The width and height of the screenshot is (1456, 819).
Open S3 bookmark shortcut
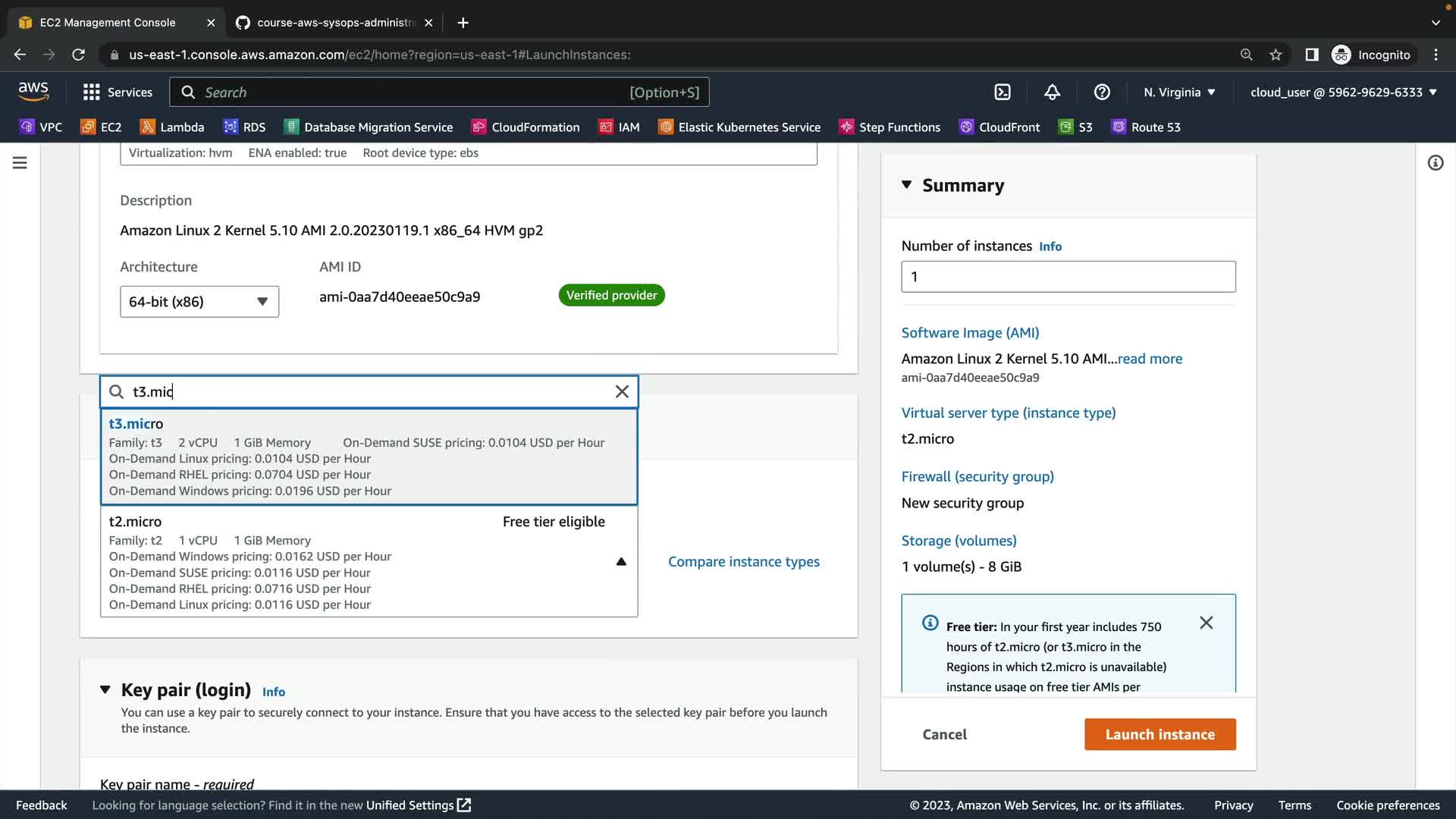[1076, 127]
